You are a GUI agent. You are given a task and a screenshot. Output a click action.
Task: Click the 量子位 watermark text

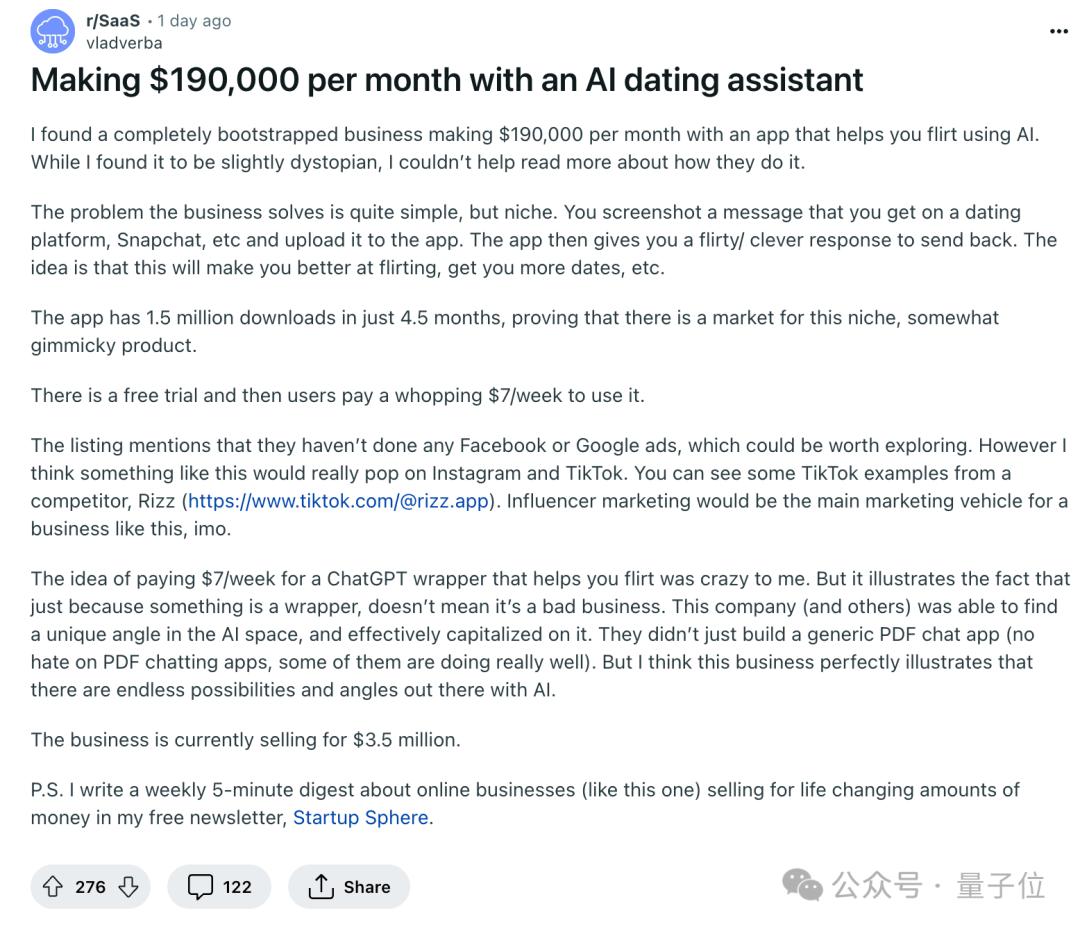(1000, 885)
